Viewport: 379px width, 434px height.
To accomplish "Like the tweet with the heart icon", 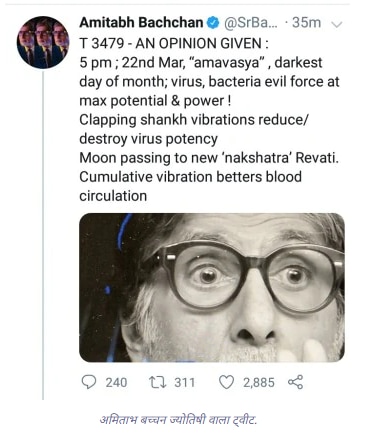I will [x=227, y=382].
